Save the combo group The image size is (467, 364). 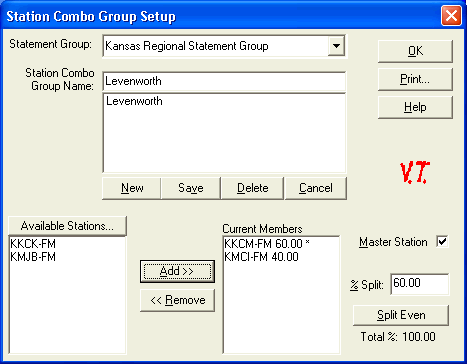(x=191, y=188)
